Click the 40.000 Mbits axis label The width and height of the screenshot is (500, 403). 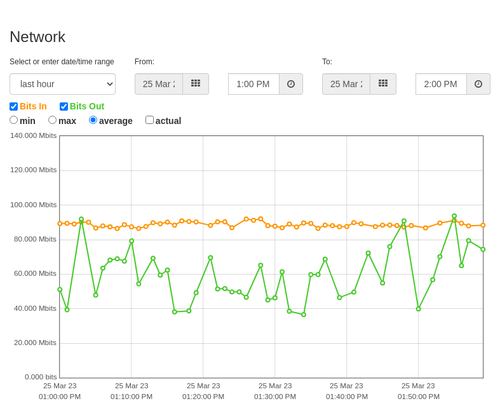click(x=35, y=308)
